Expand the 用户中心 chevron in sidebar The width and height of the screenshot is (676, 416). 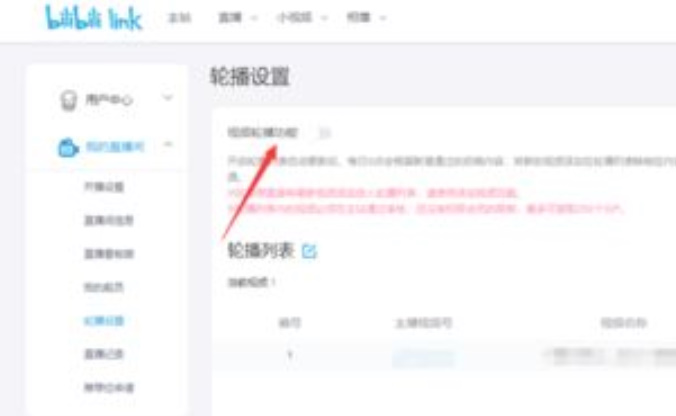click(168, 98)
